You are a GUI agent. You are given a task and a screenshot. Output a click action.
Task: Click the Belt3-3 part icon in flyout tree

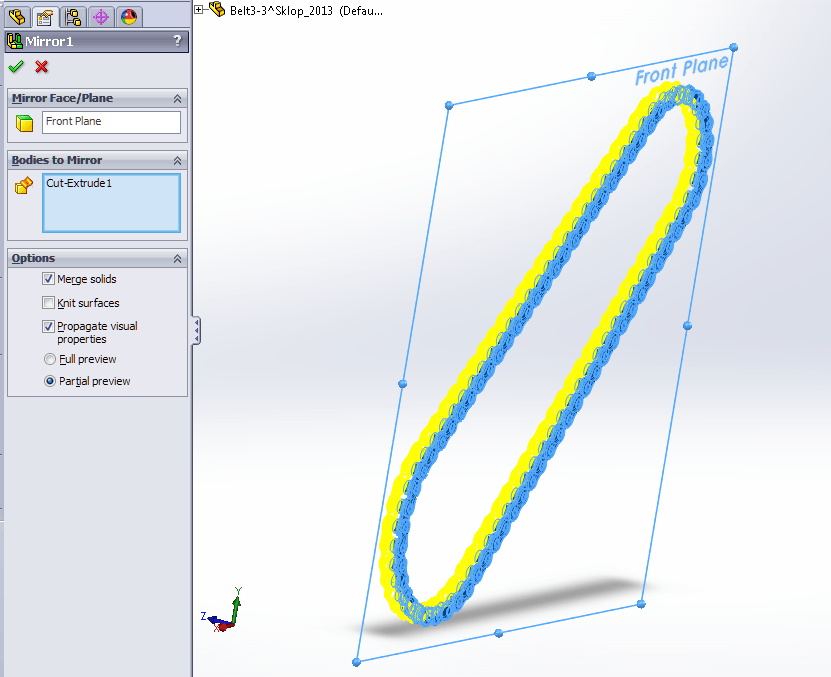(x=217, y=9)
